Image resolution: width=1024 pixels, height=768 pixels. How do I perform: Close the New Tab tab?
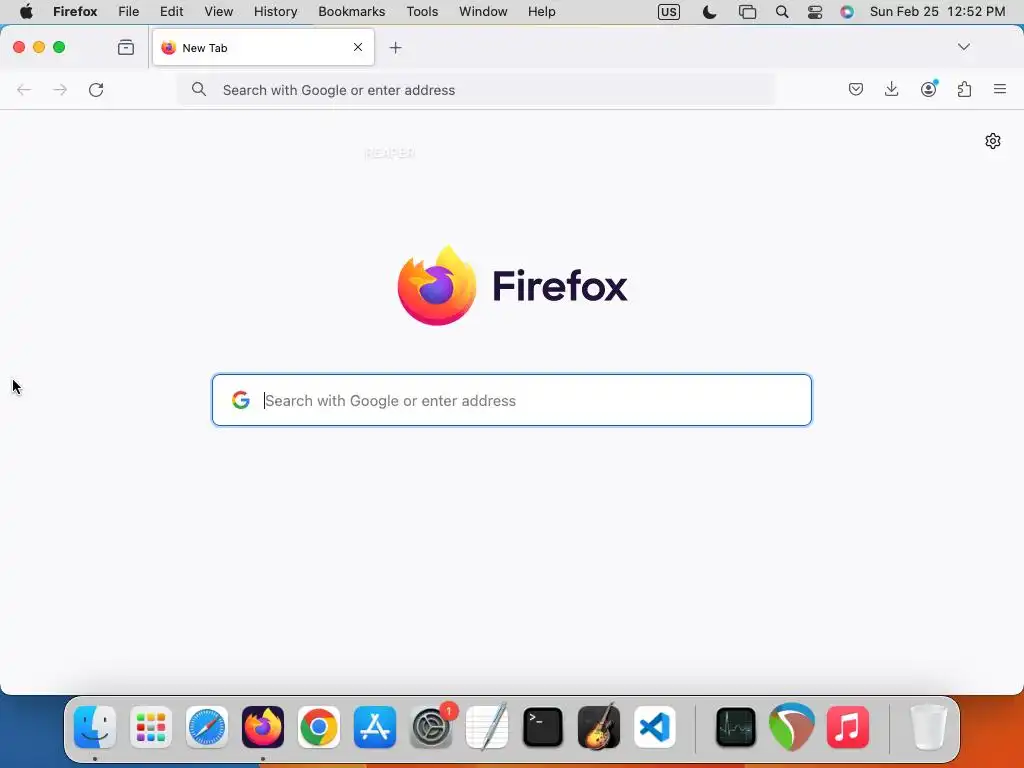pos(358,47)
